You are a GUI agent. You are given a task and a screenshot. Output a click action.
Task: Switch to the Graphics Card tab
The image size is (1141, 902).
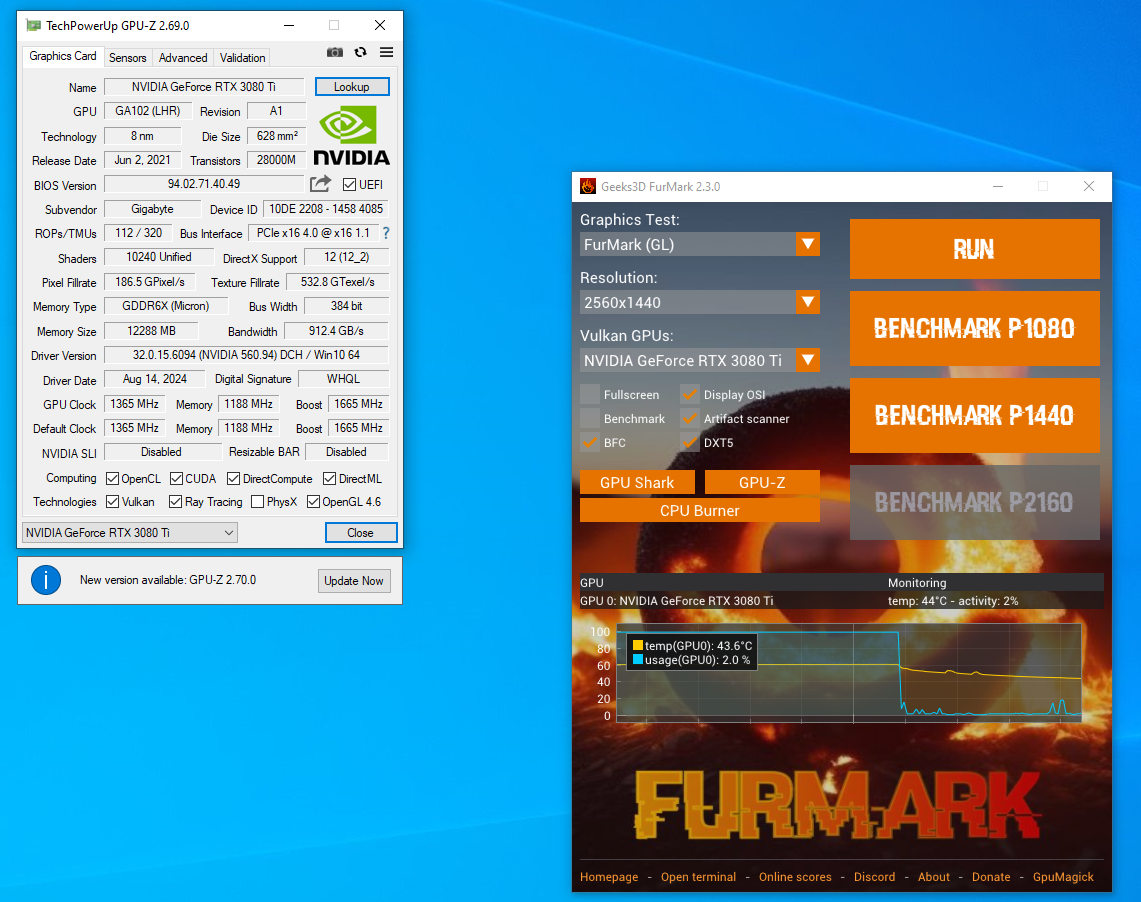63,56
